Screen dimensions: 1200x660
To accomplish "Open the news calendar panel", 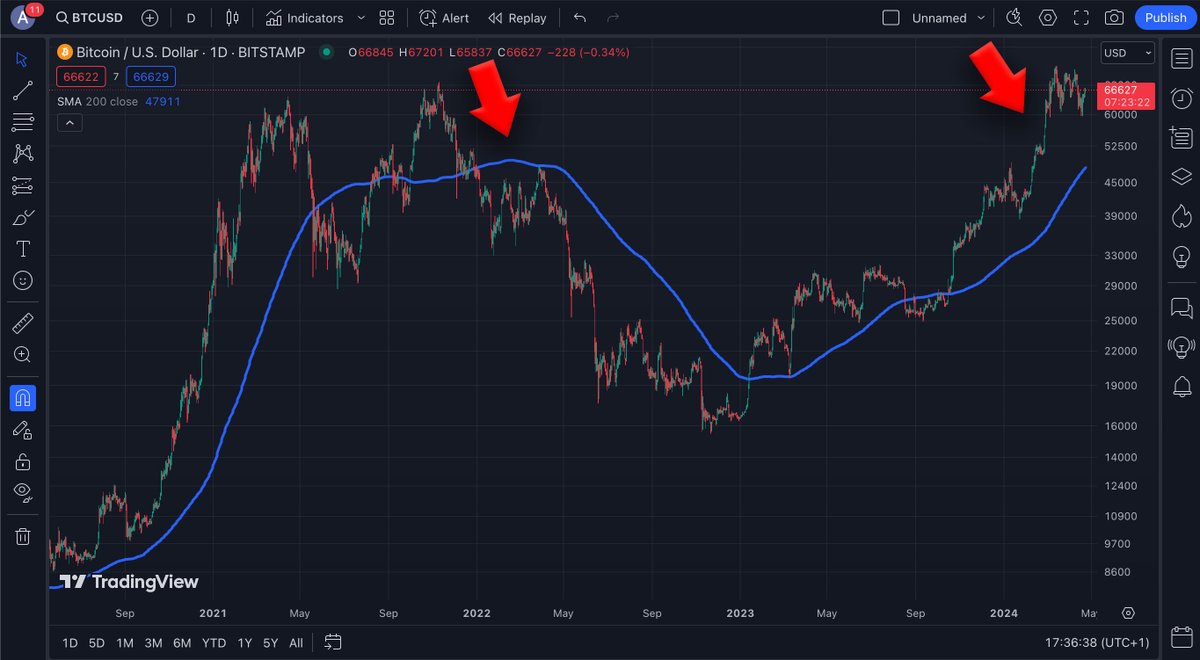I will [x=1181, y=138].
